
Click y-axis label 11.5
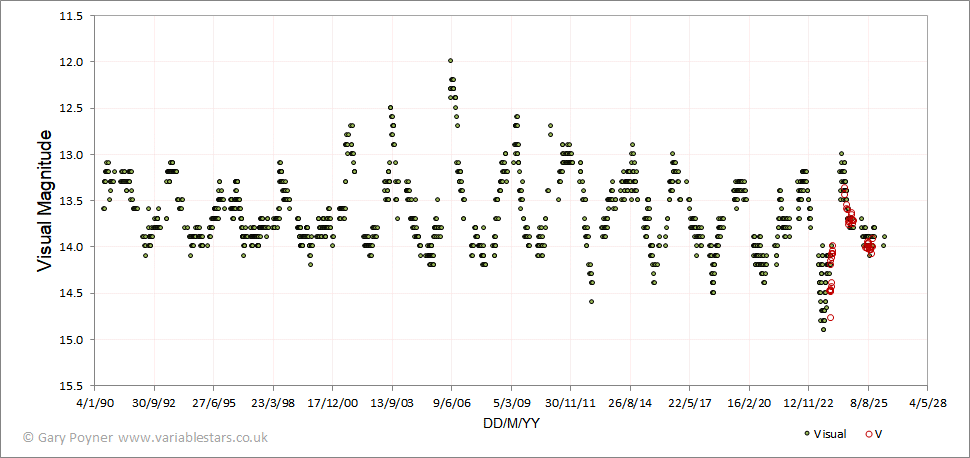(71, 16)
